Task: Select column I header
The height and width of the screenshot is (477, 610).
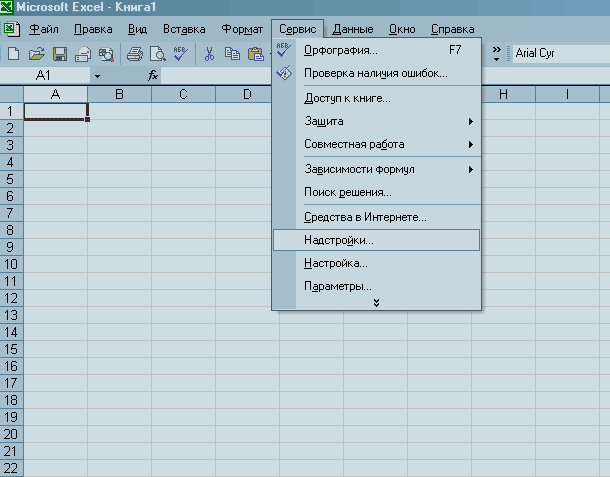Action: (567, 94)
